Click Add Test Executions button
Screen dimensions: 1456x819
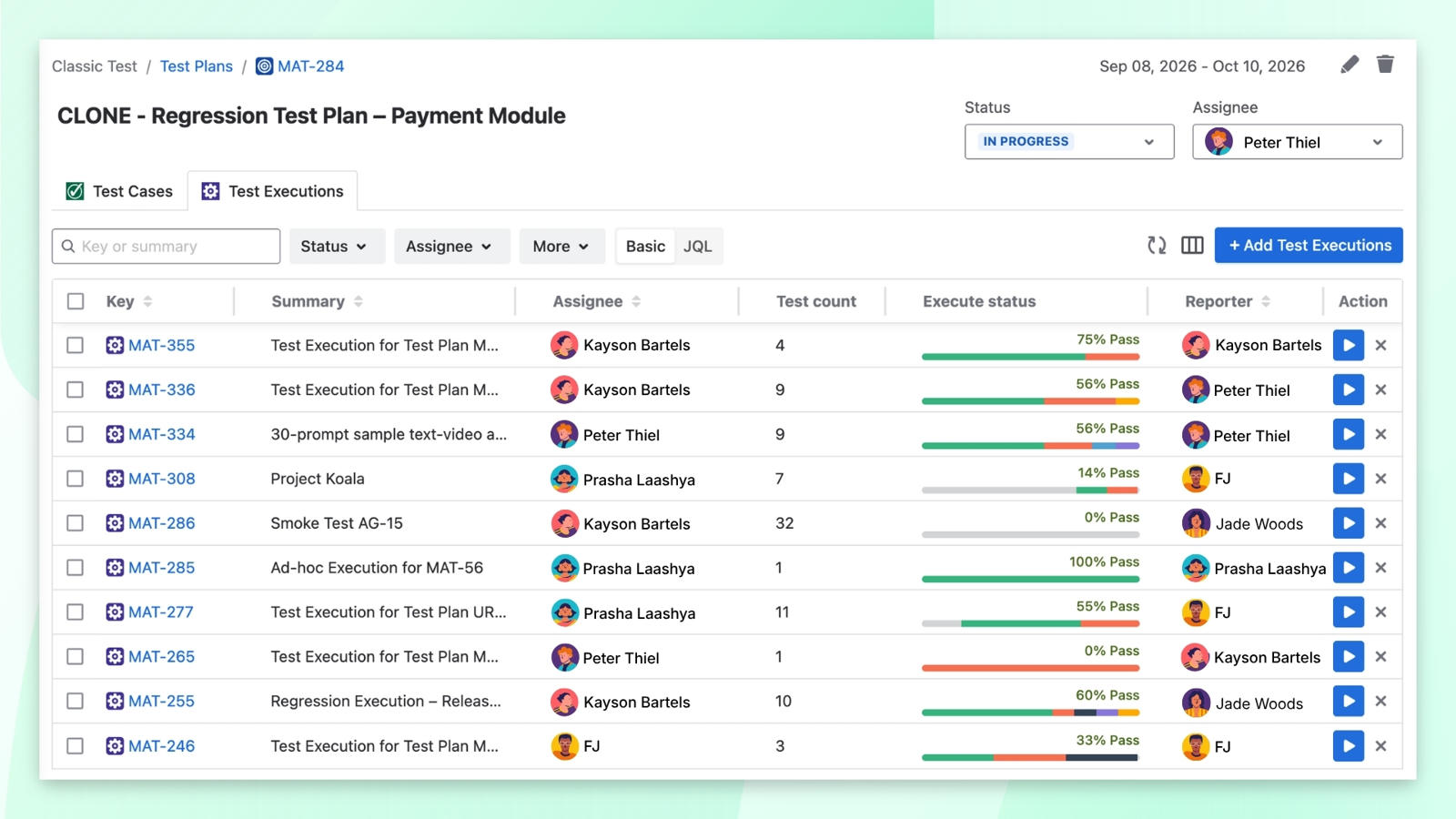pos(1309,245)
